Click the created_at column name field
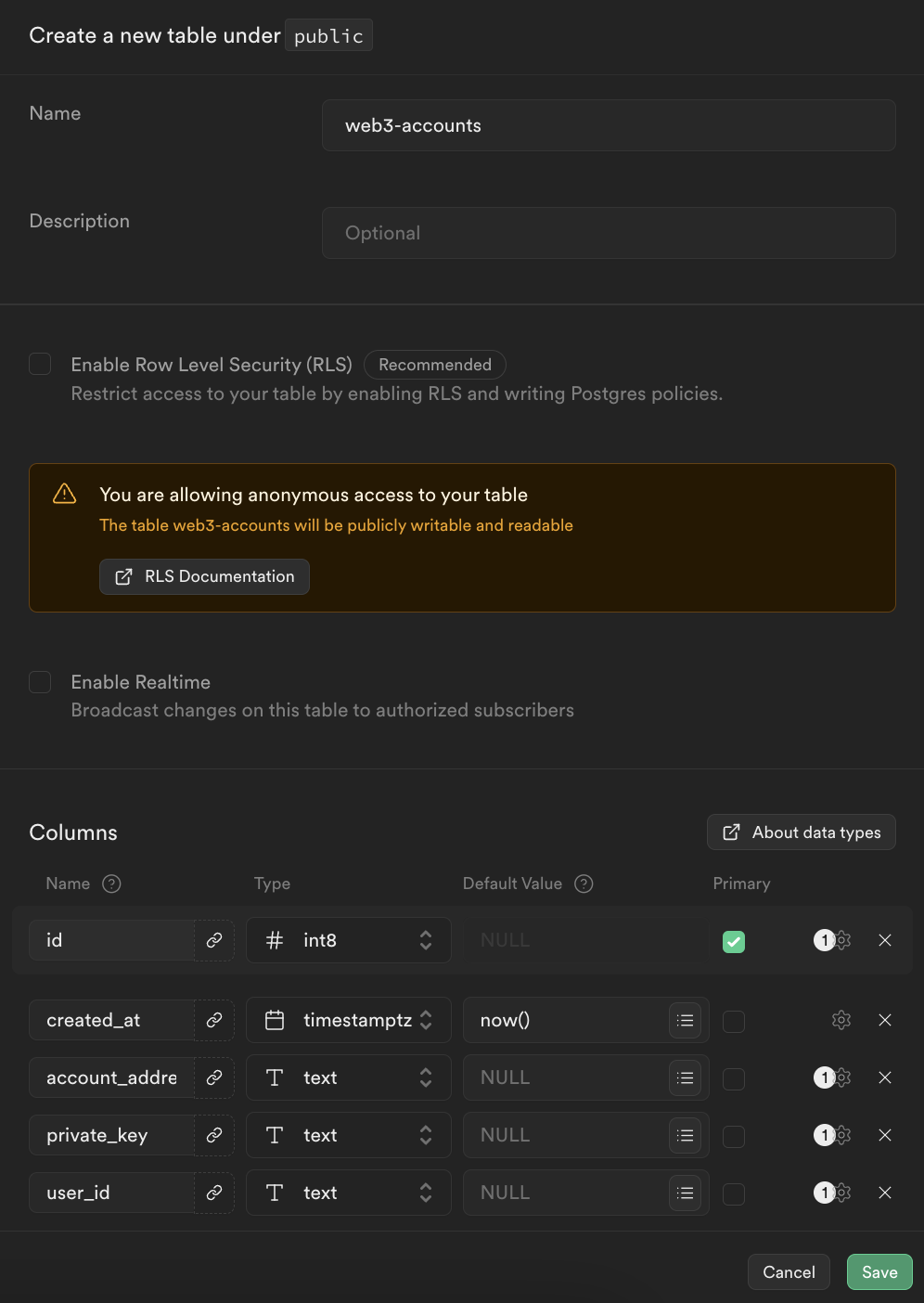 coord(111,1020)
